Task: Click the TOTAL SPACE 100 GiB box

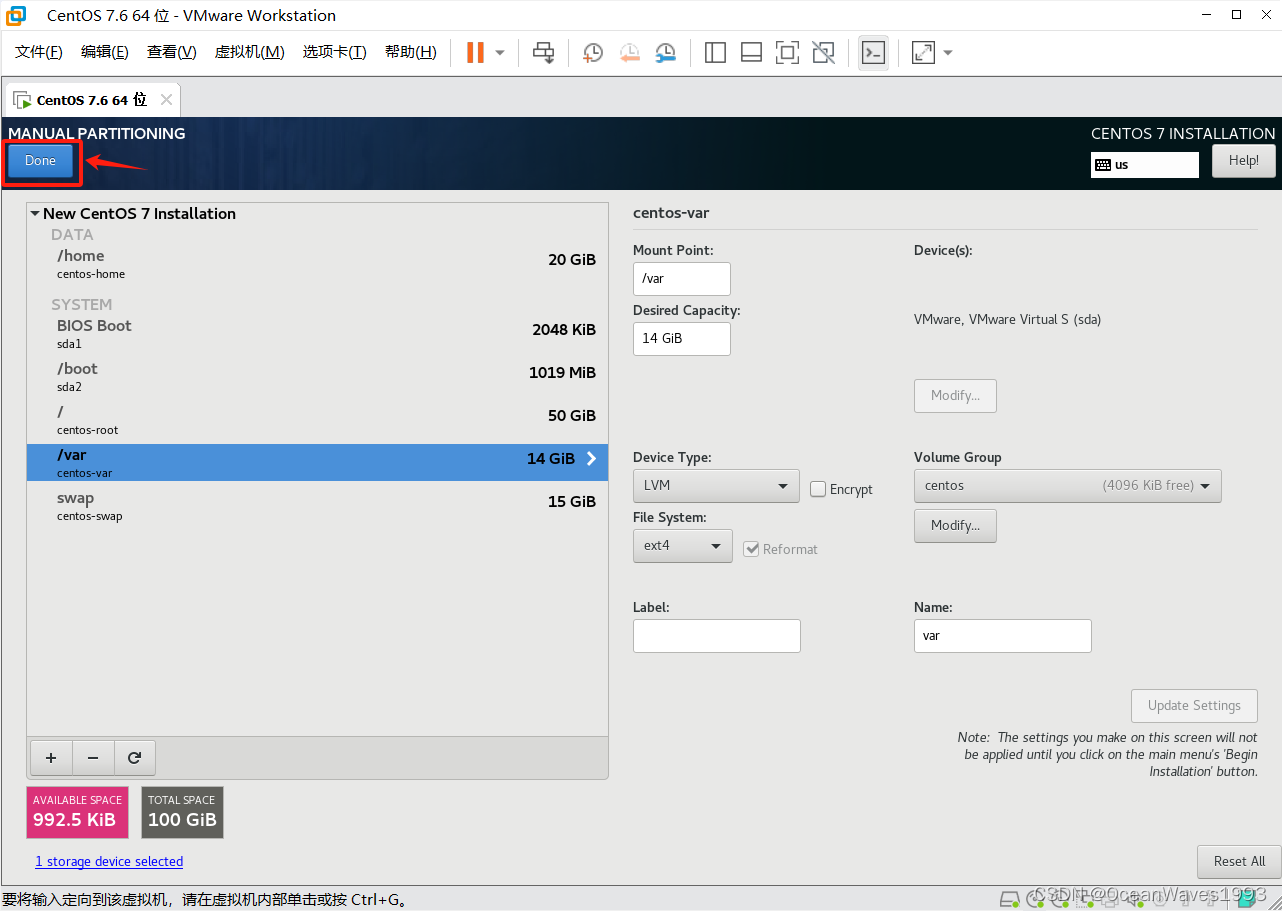Action: [182, 812]
